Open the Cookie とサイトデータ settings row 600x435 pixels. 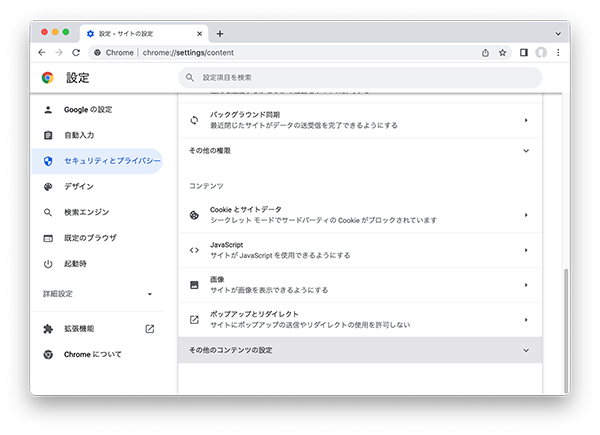coord(360,214)
